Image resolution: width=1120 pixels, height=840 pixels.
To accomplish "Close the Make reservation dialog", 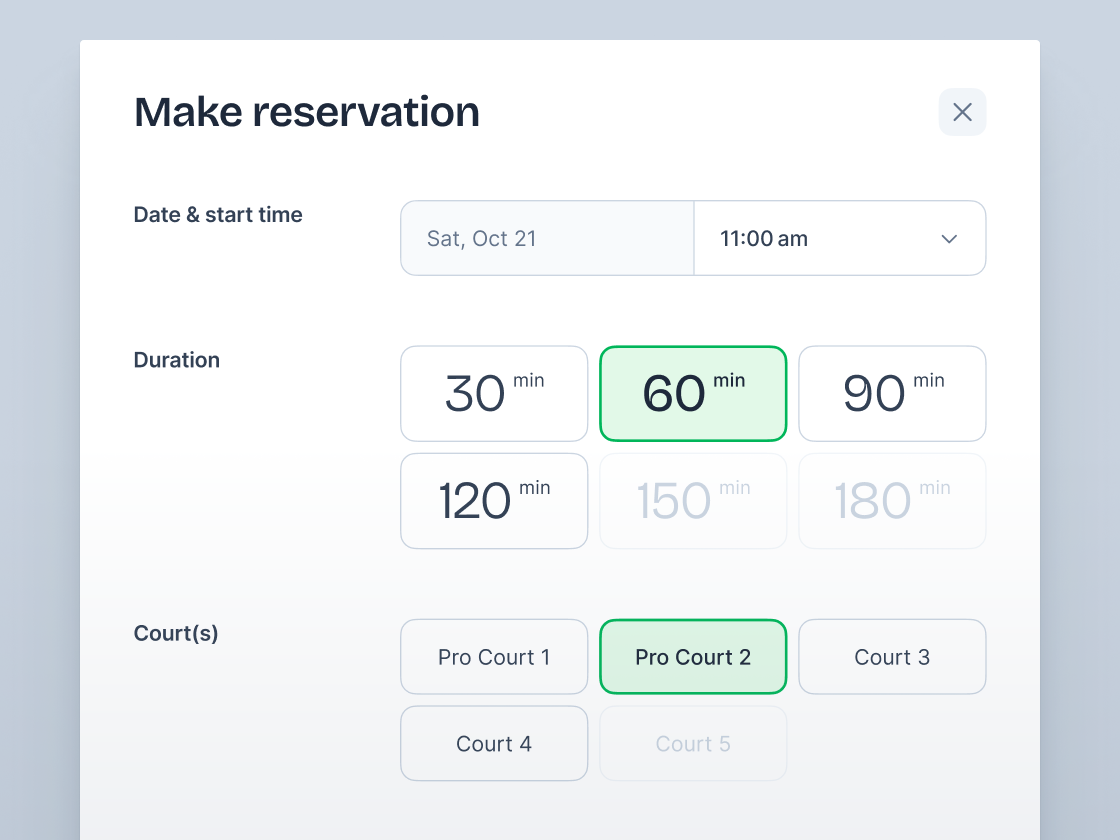I will (x=962, y=112).
